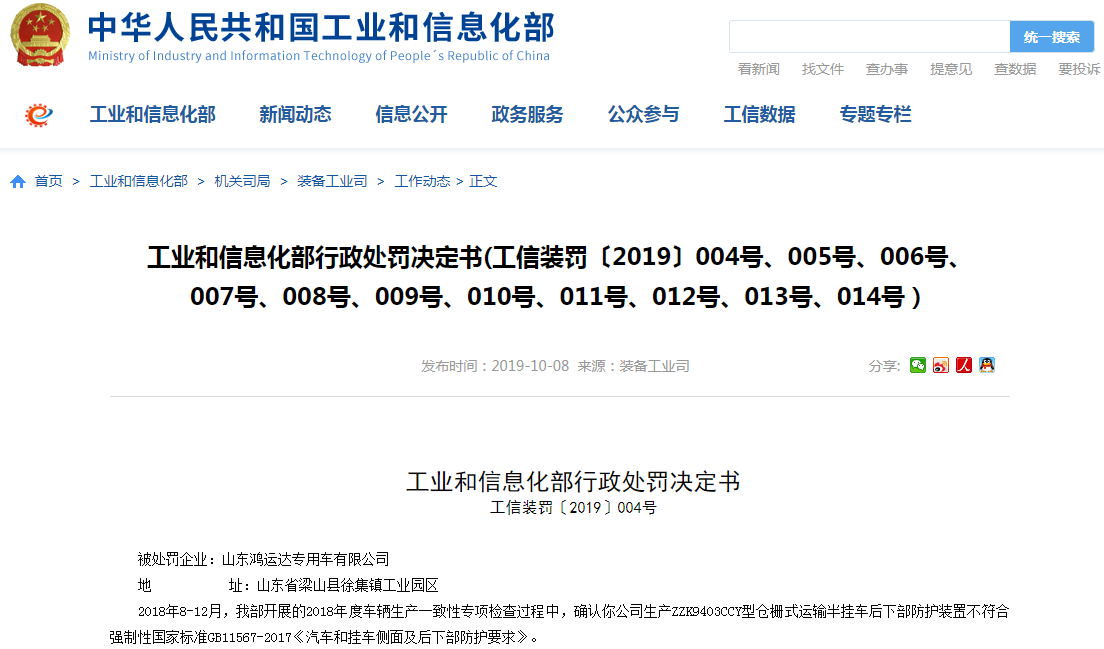Open 查数据 quick link

tap(1015, 69)
